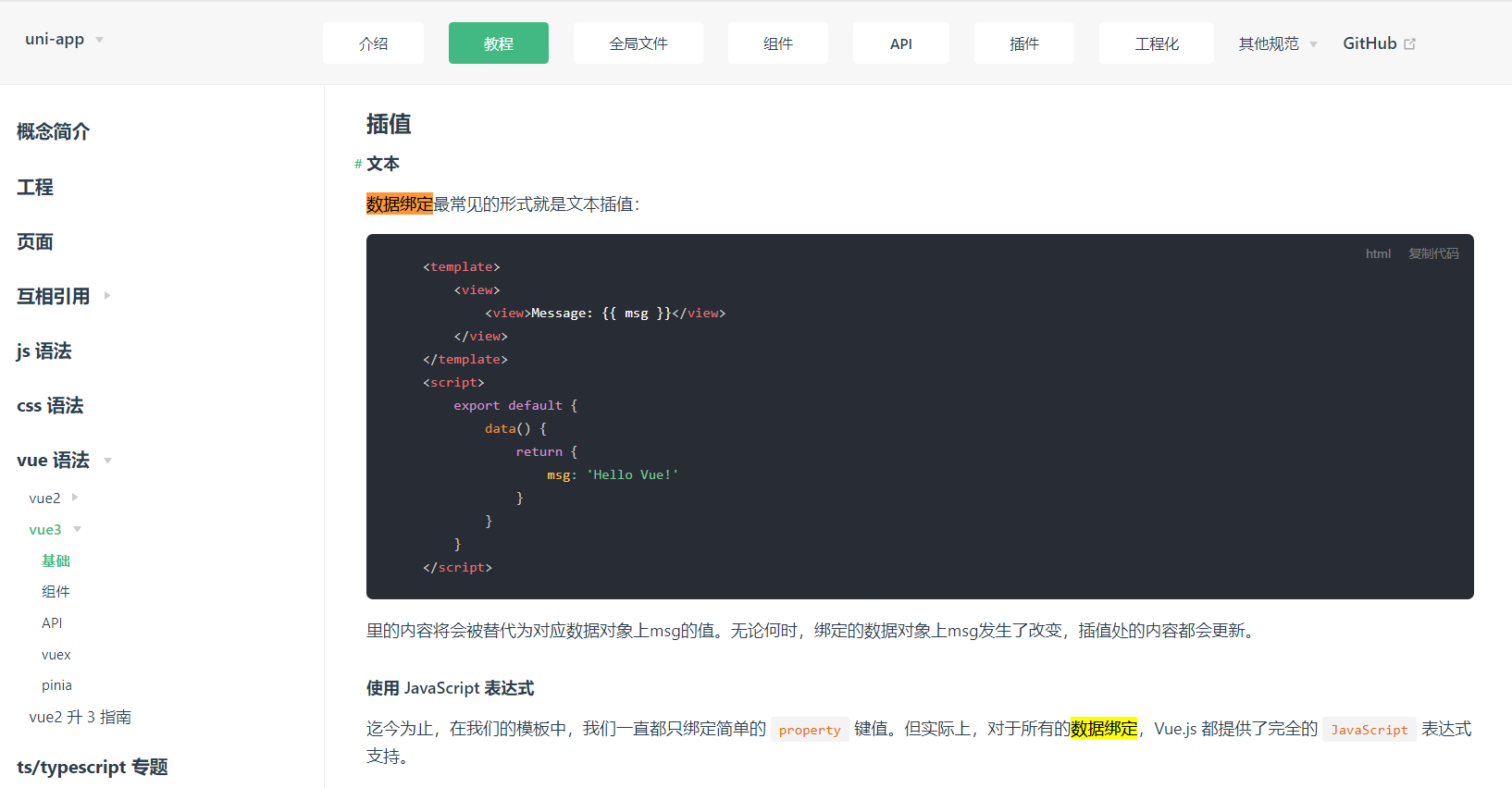
Task: Go to the 组件 navigation tab
Action: [x=778, y=43]
